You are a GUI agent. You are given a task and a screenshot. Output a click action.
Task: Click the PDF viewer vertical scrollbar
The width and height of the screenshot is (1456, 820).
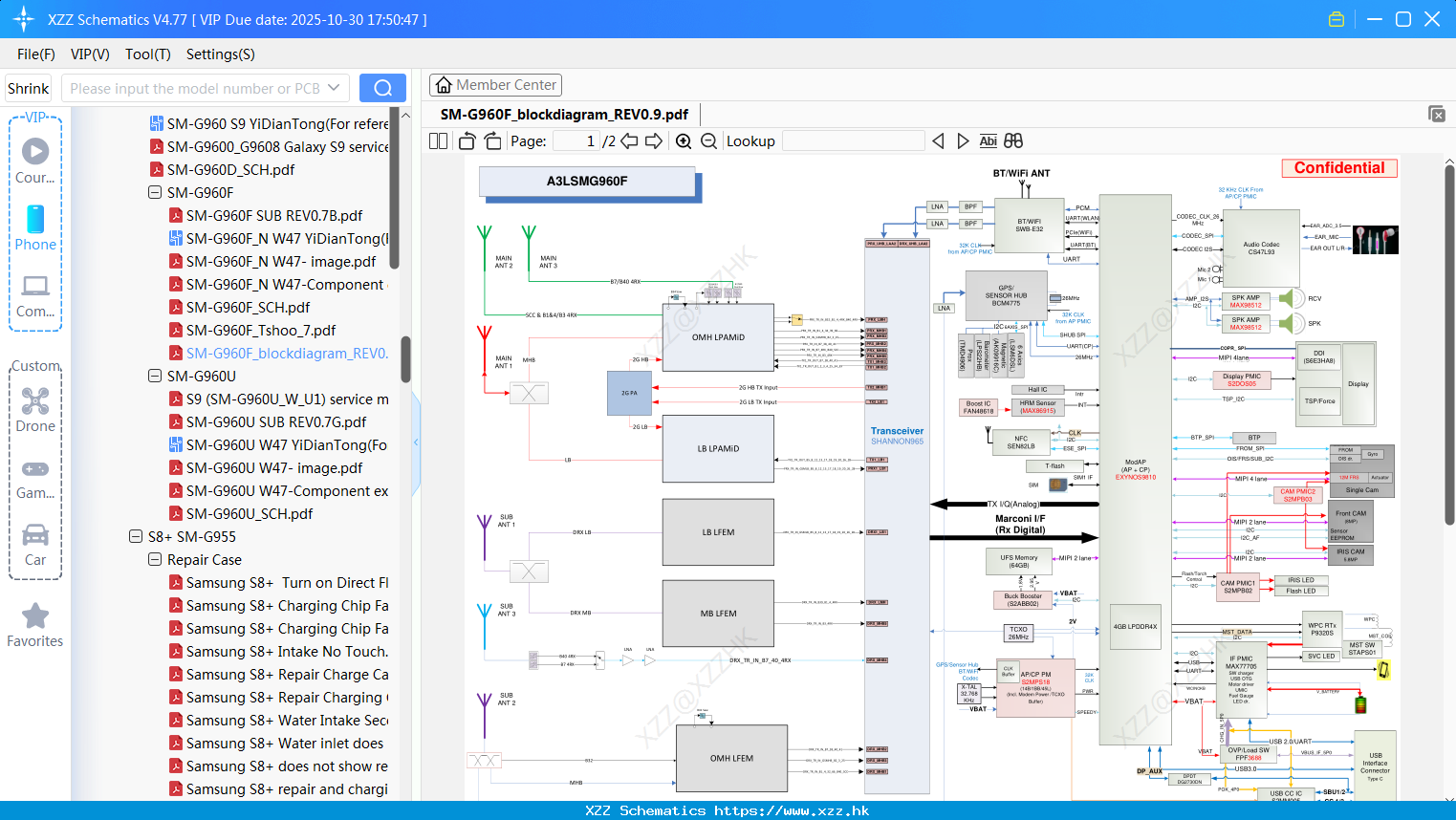pos(1449,344)
